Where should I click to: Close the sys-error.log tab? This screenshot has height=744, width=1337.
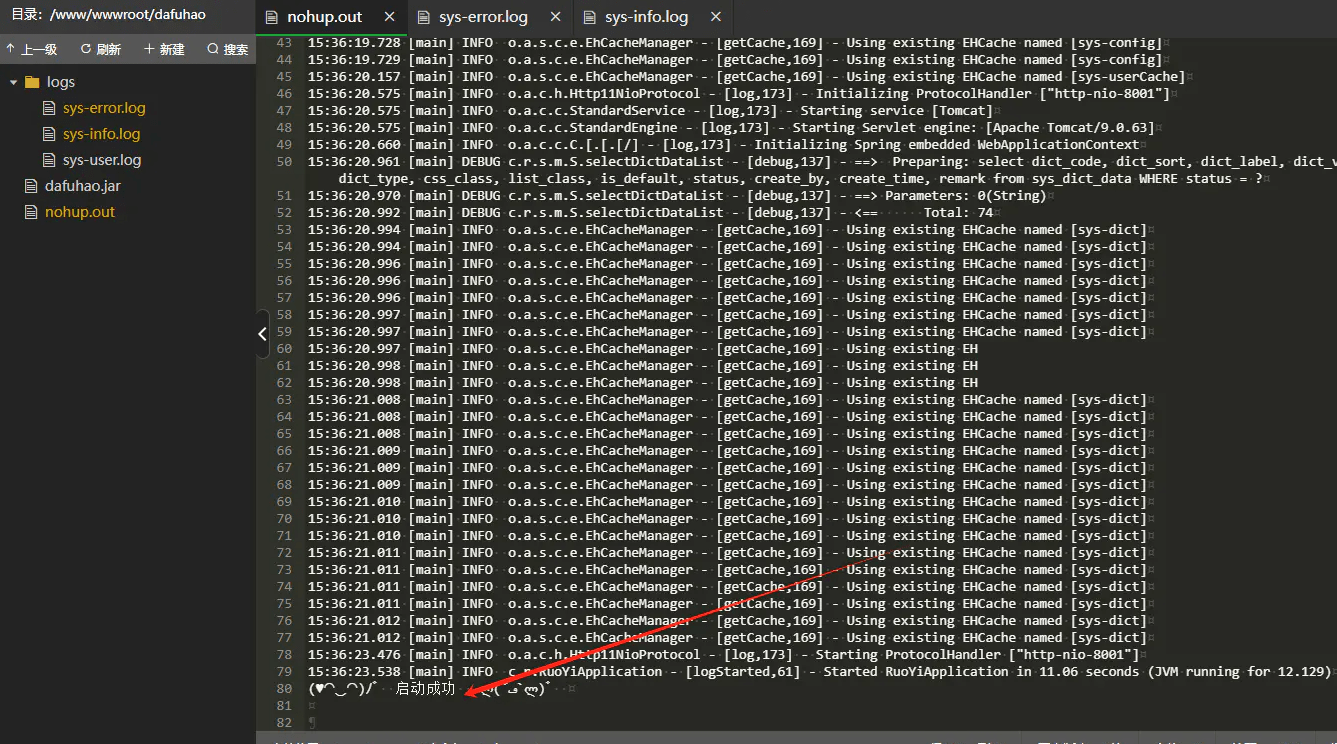(553, 17)
